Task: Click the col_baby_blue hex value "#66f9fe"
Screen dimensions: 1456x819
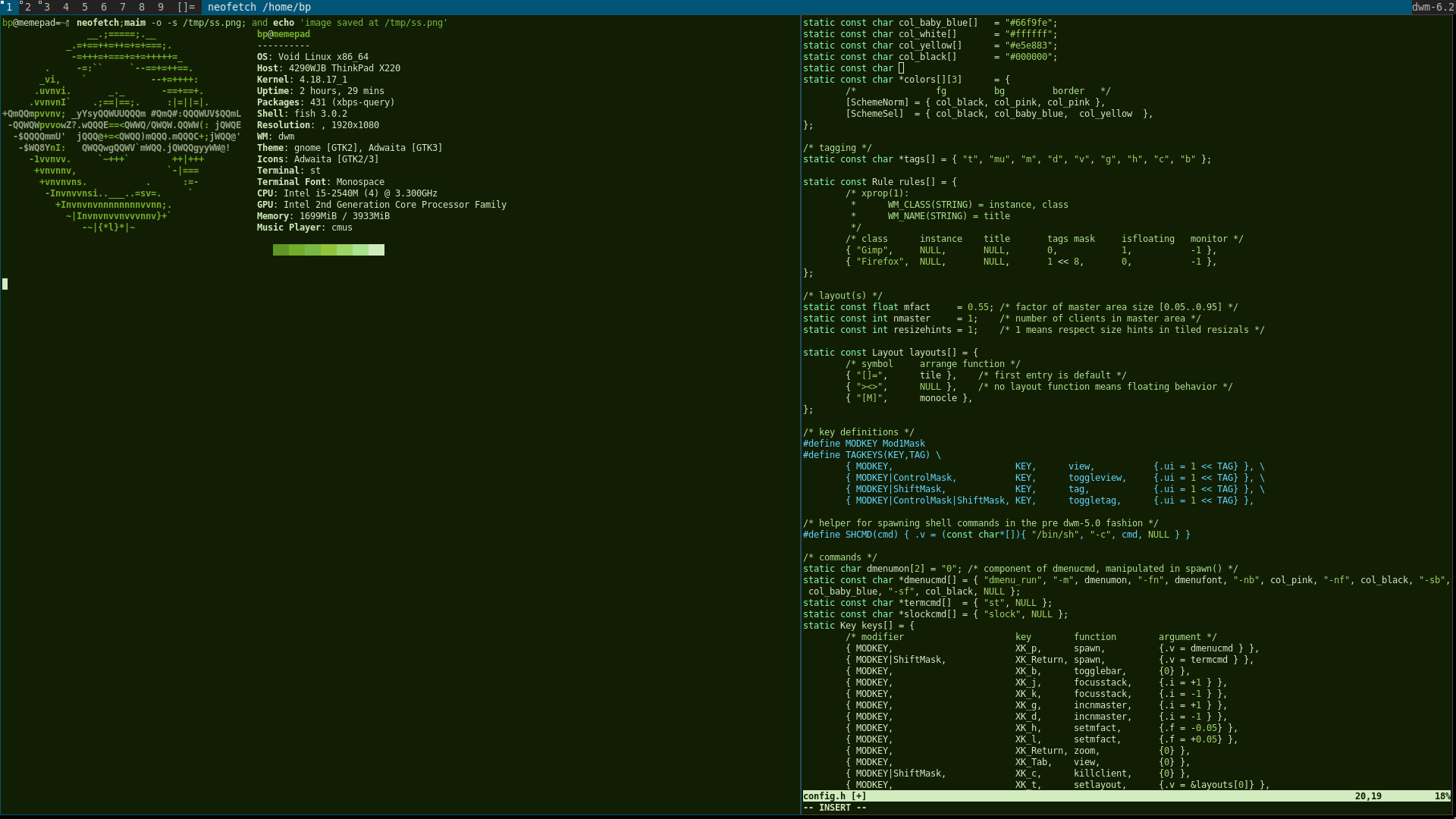Action: (1028, 23)
